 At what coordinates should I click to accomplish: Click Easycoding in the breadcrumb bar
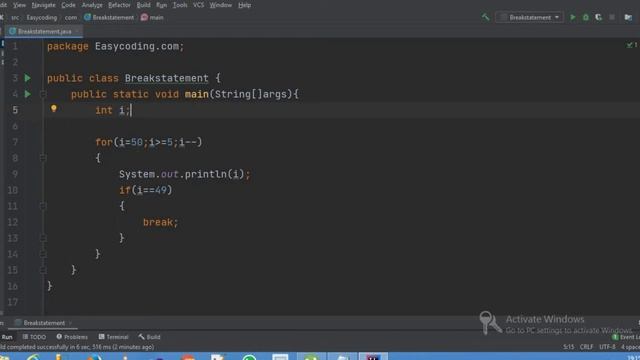(x=42, y=17)
